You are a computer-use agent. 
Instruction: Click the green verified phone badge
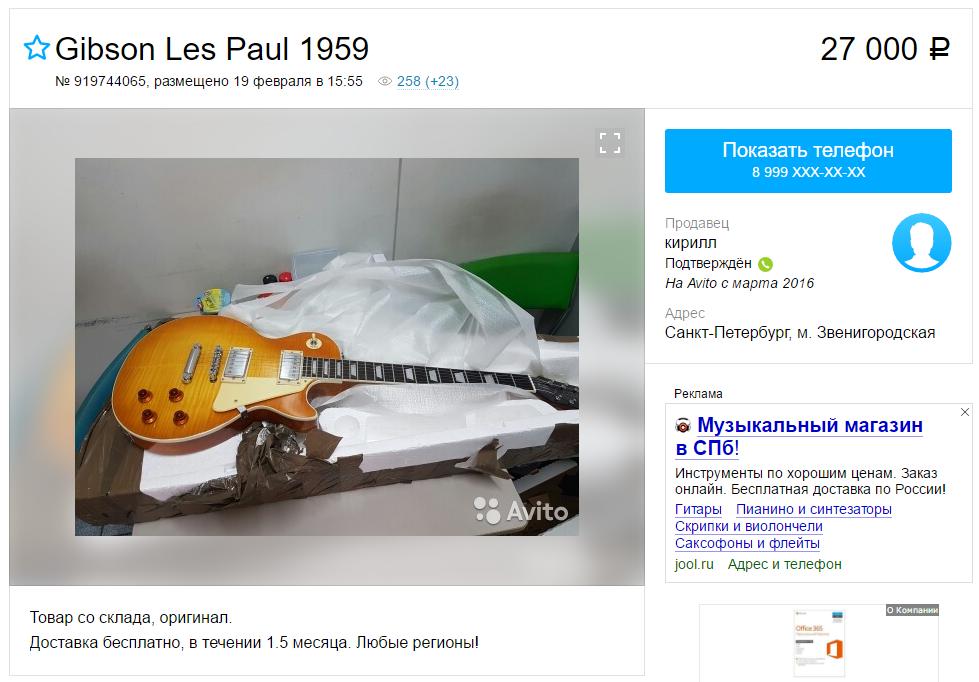(765, 264)
